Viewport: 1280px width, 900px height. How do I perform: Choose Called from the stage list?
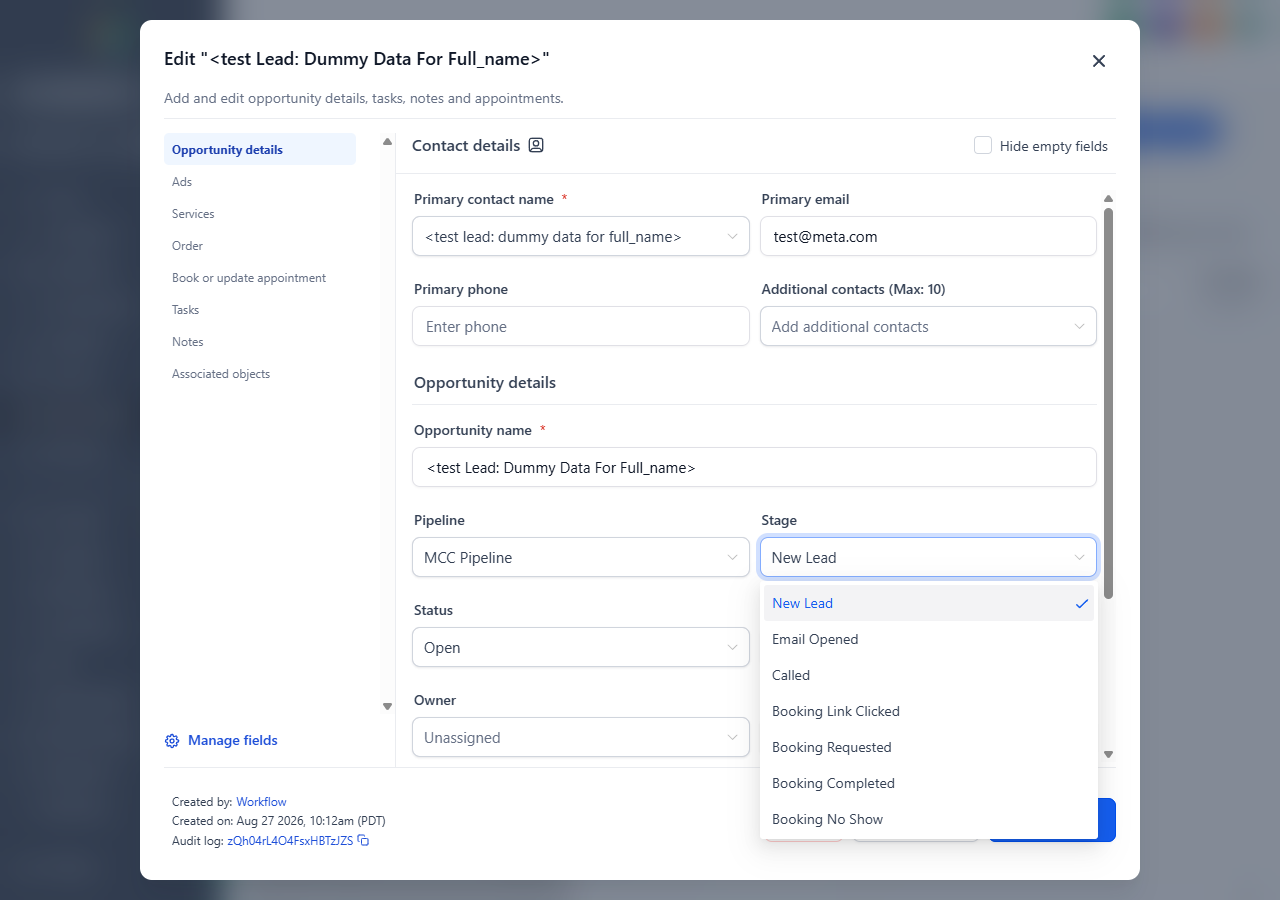(929, 675)
